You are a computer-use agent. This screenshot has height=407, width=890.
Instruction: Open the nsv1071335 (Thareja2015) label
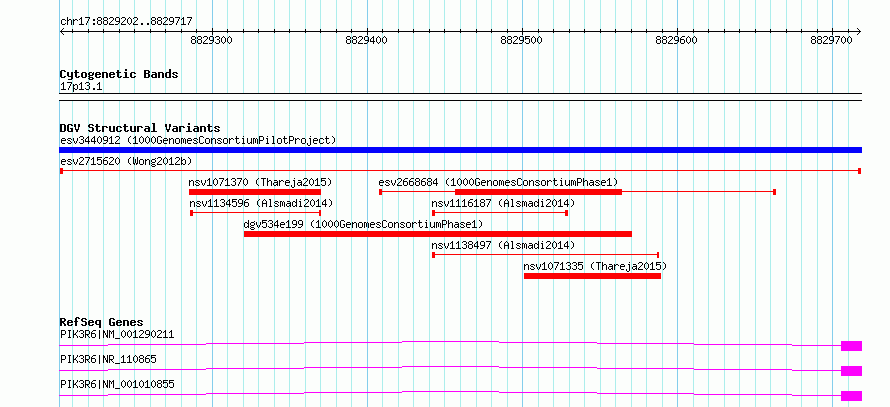(595, 266)
